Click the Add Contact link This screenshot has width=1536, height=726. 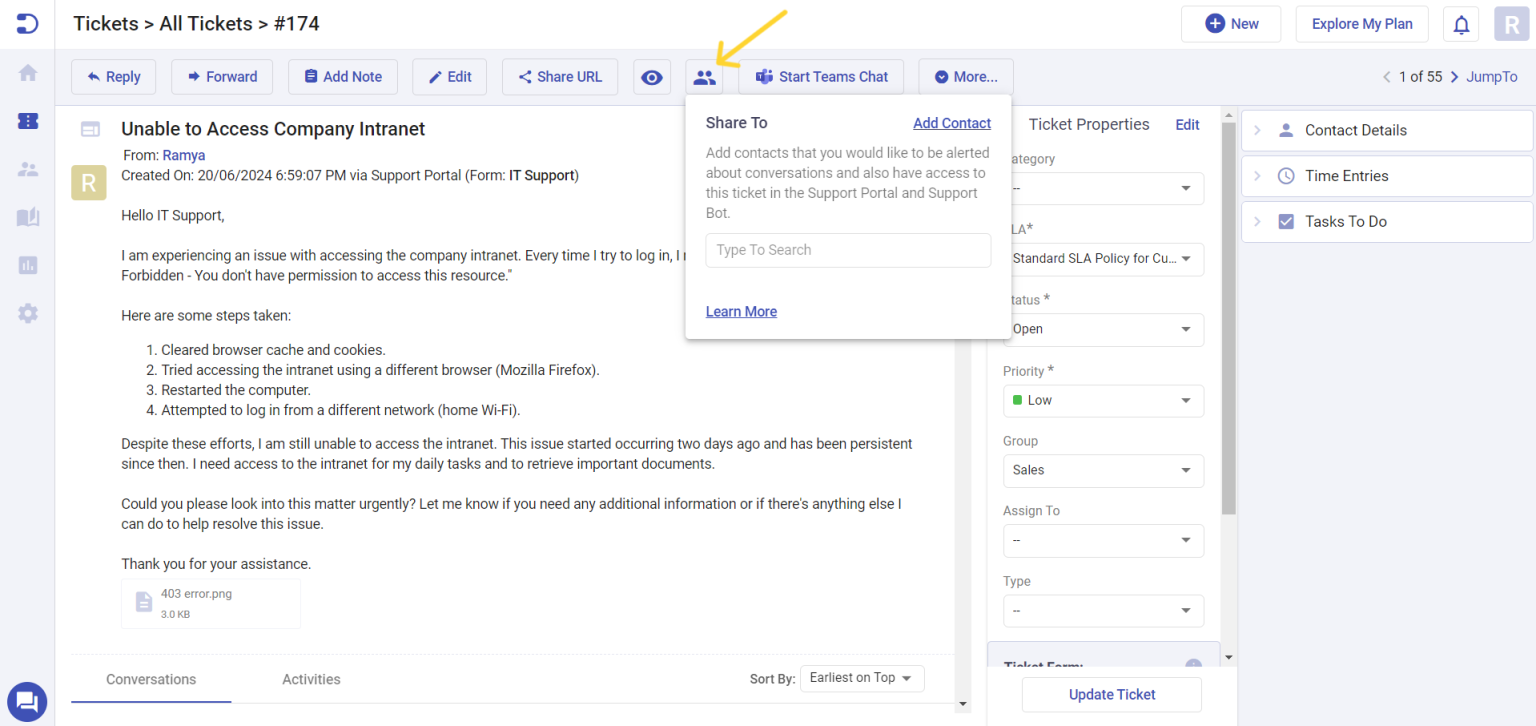pyautogui.click(x=951, y=123)
